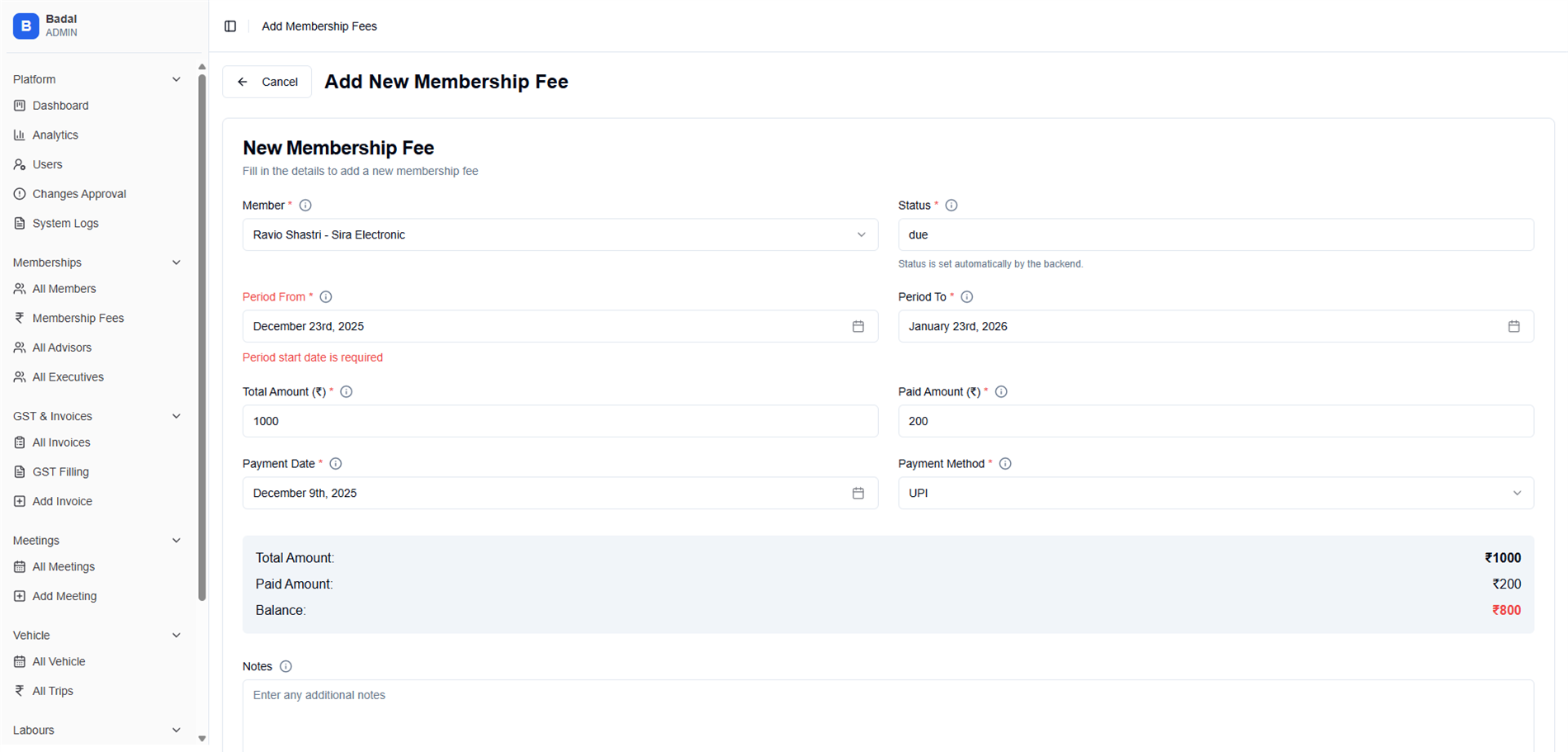1568x752 pixels.
Task: Click info icon beside Notes label
Action: pyautogui.click(x=286, y=667)
